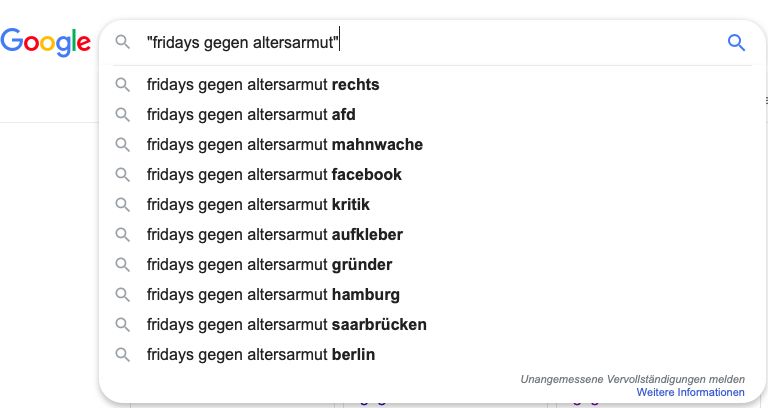Click magnifier icon beside 'berlin' suggestion
This screenshot has height=408, width=768.
click(x=123, y=355)
